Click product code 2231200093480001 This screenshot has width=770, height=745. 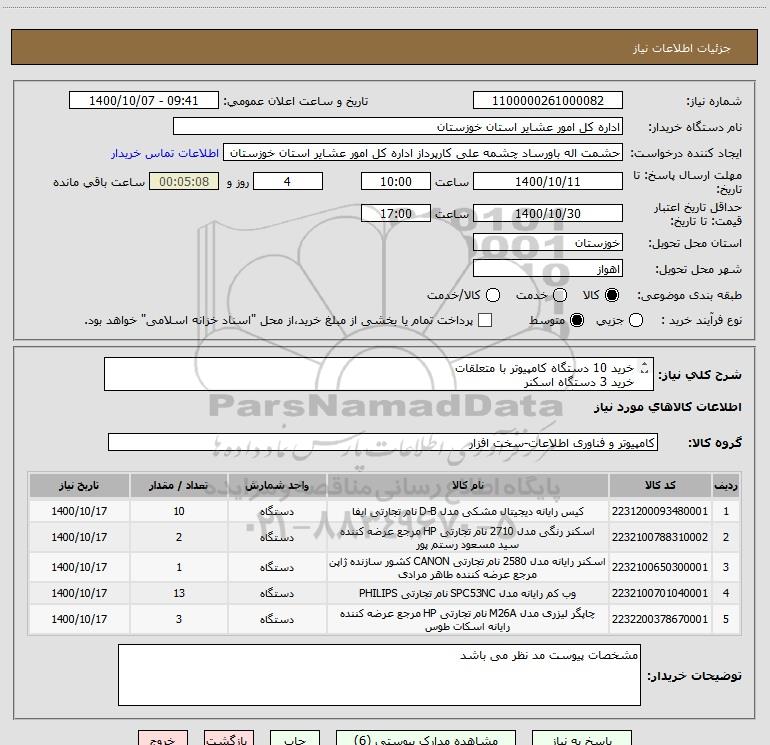[660, 511]
